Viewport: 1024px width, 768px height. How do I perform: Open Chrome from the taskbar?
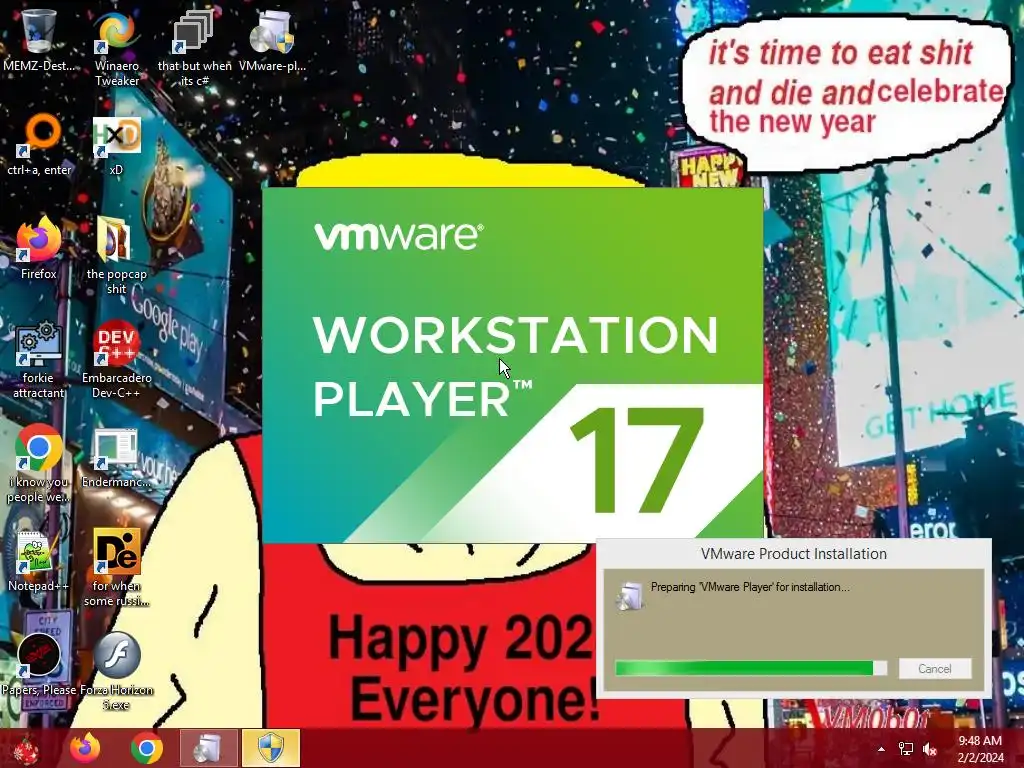147,748
